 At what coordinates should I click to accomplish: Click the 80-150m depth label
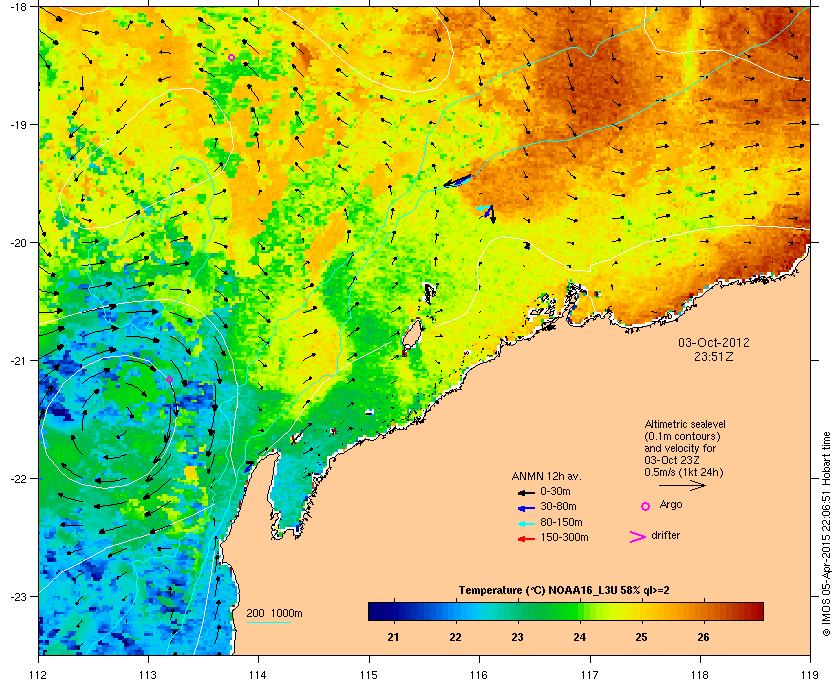(x=561, y=522)
